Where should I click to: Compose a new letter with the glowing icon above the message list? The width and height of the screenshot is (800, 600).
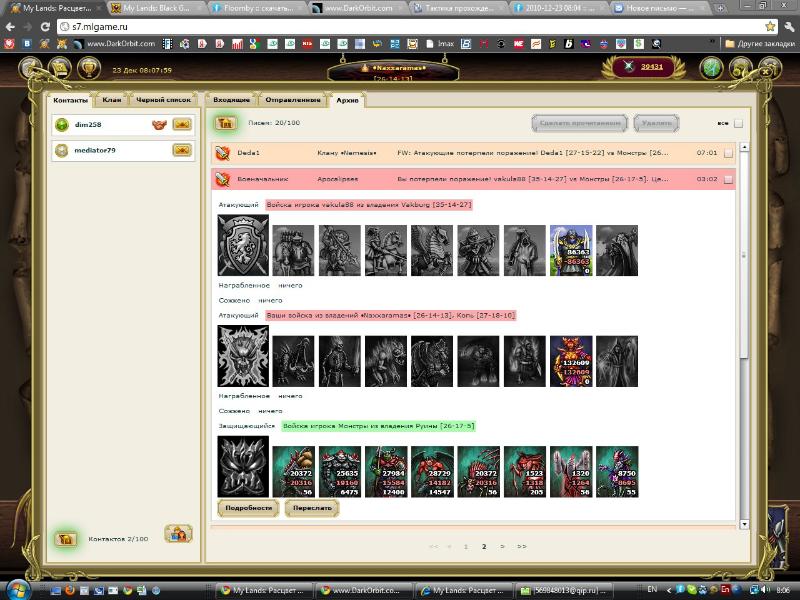pos(226,123)
